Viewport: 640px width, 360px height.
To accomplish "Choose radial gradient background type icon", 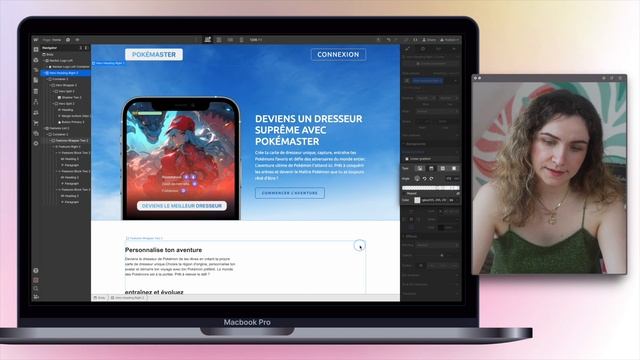I will click(442, 168).
